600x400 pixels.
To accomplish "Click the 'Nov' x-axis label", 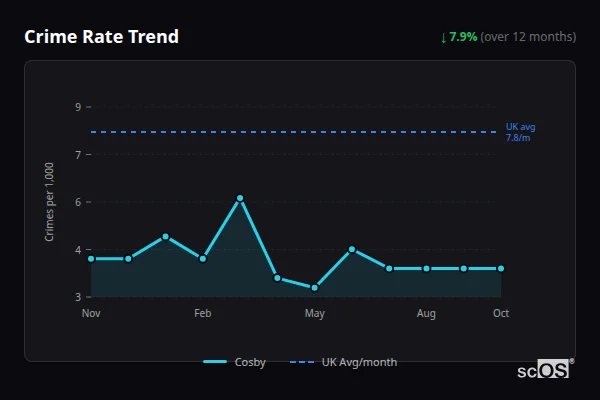I will (x=91, y=313).
